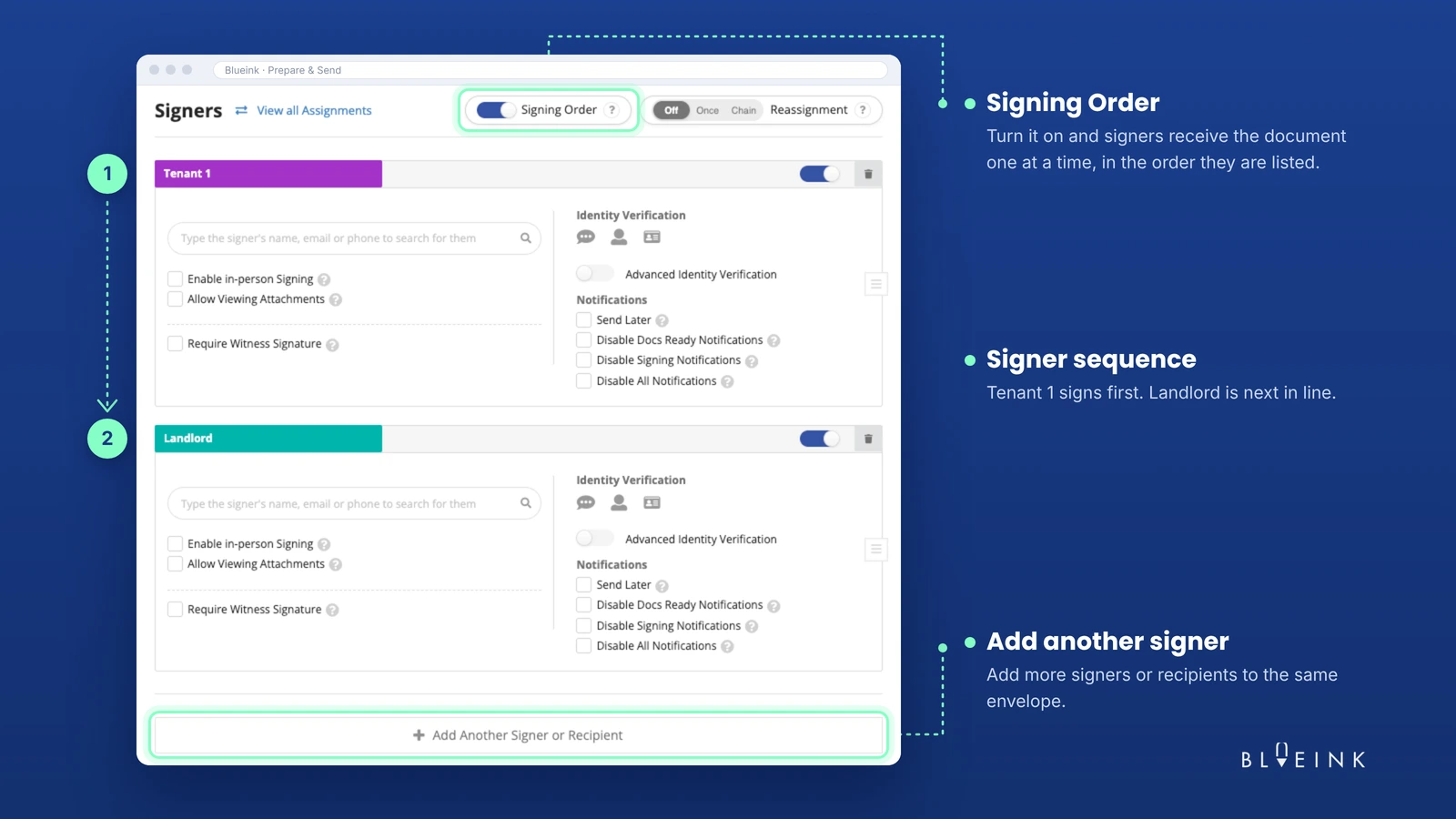Toggle the Landlord signer enabled switch

tap(819, 439)
